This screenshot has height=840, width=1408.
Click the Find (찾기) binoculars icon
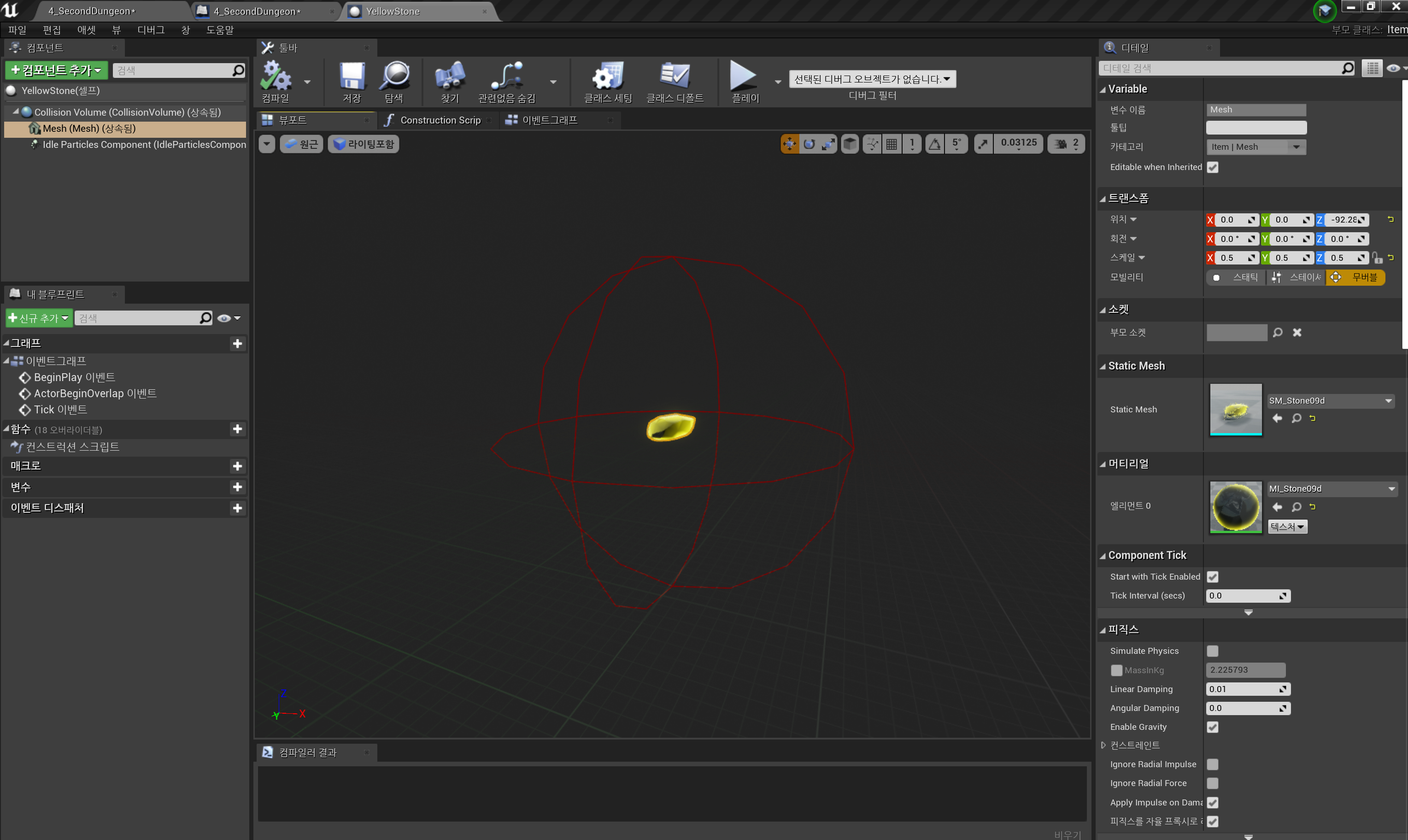pos(450,76)
